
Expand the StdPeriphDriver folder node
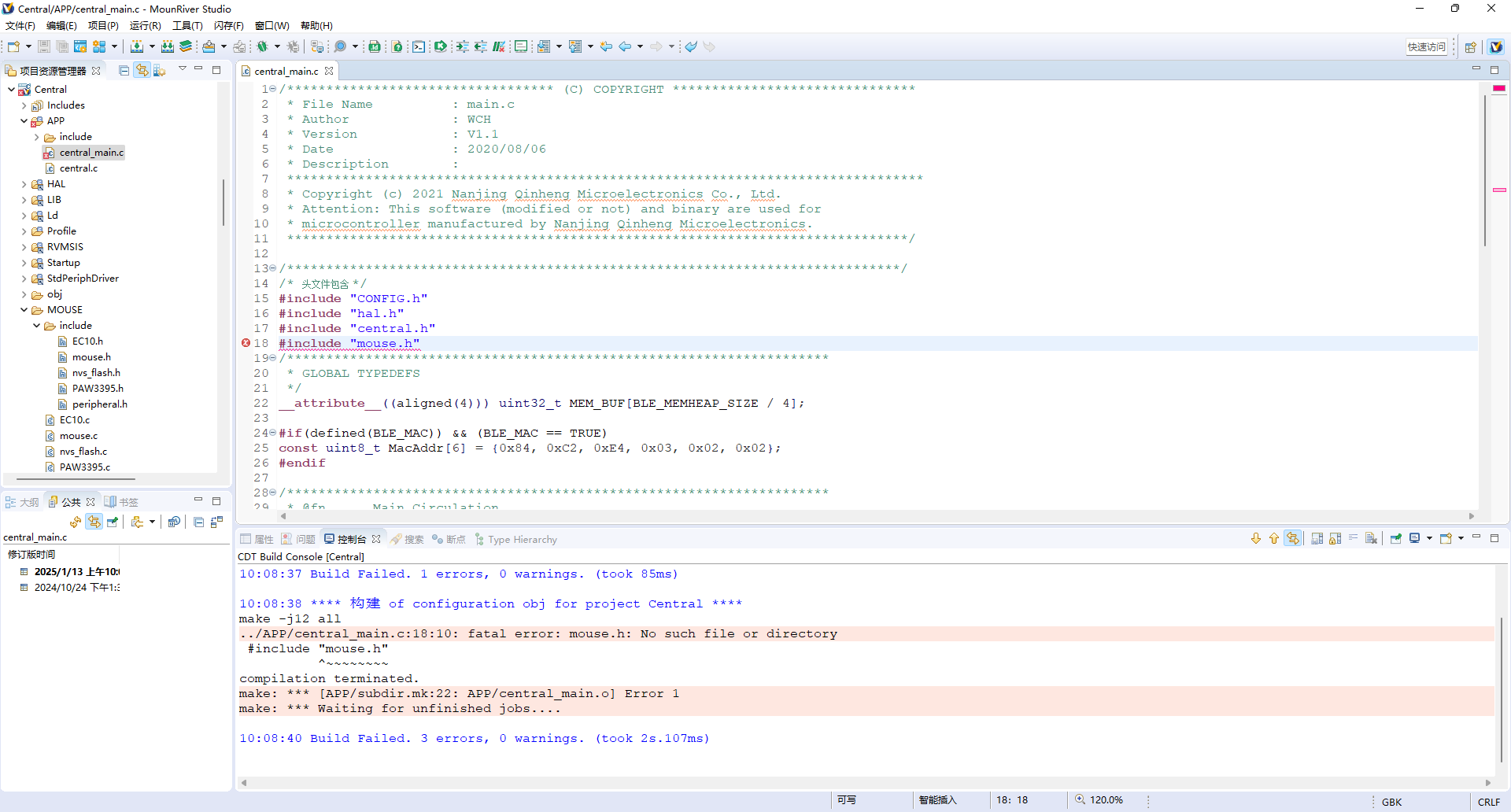pos(24,279)
